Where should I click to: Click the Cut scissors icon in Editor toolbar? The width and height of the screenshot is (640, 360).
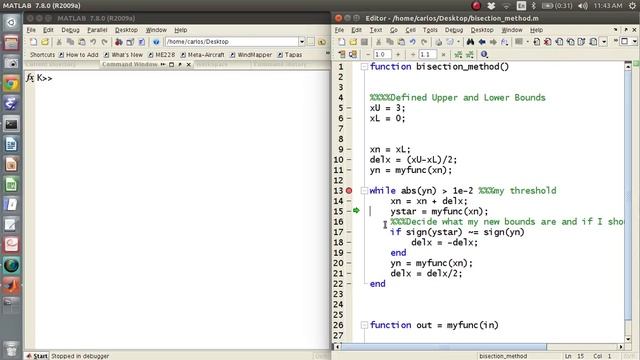[x=379, y=42]
